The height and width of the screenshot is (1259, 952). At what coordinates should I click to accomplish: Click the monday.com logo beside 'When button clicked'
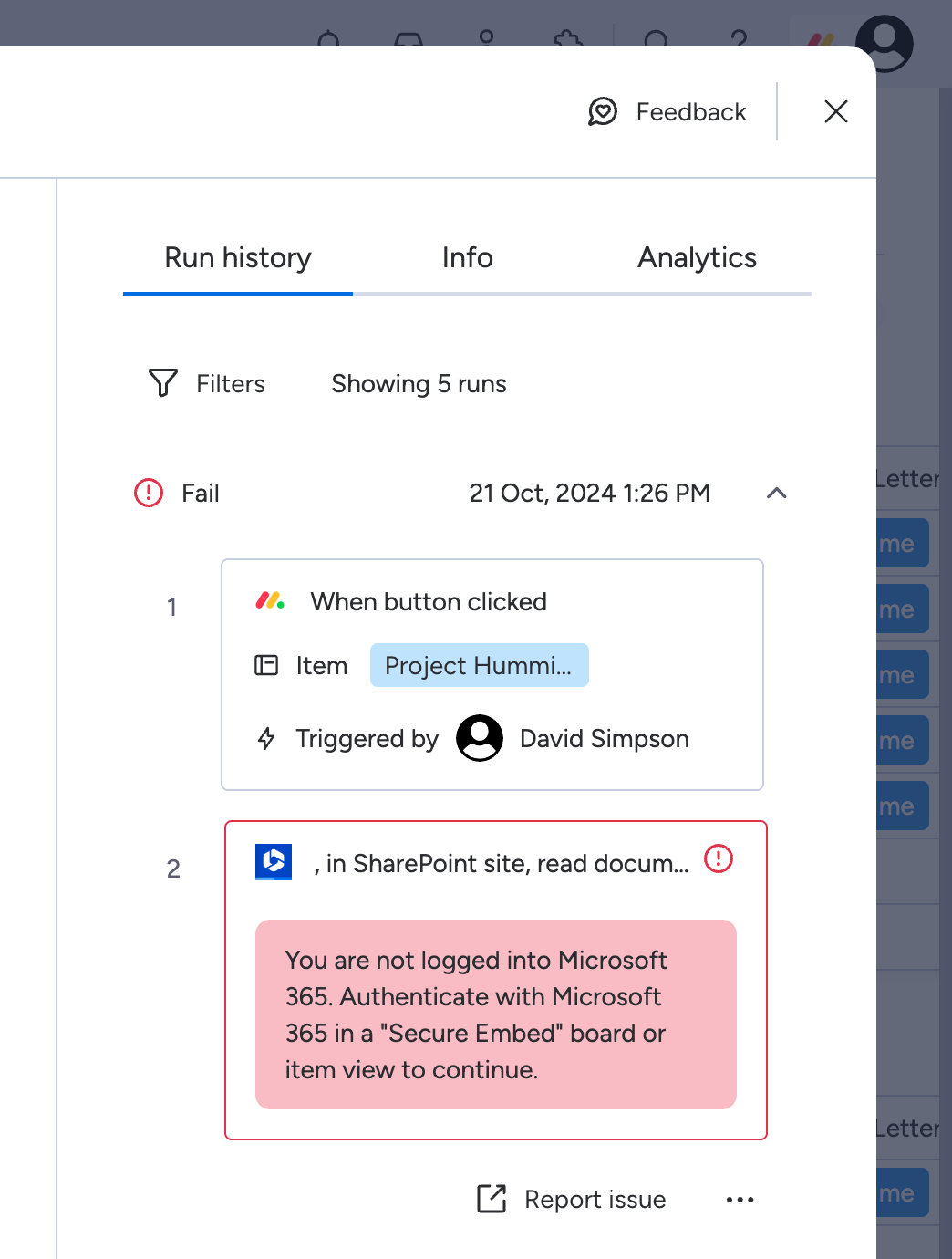[x=271, y=601]
